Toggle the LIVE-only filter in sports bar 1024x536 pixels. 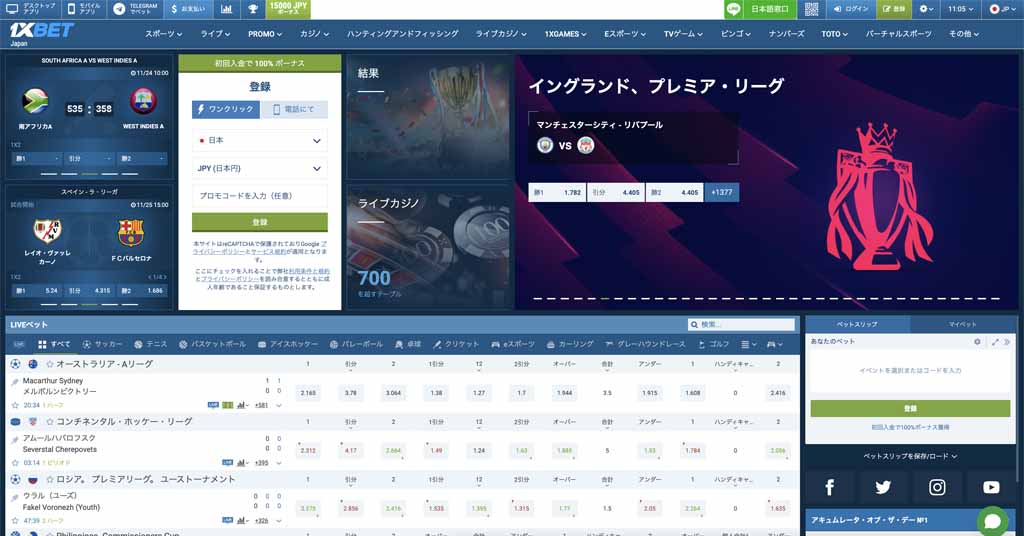point(19,344)
